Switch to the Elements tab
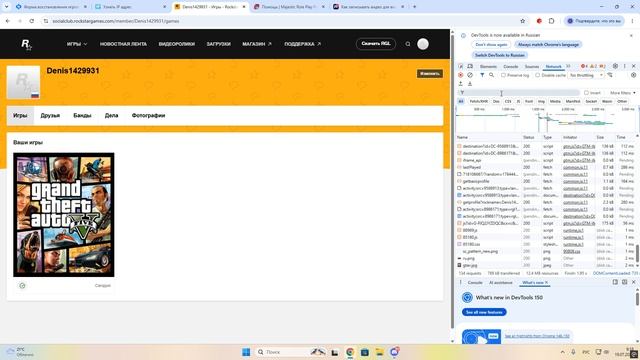Viewport: 640px width, 360px height. [488, 66]
